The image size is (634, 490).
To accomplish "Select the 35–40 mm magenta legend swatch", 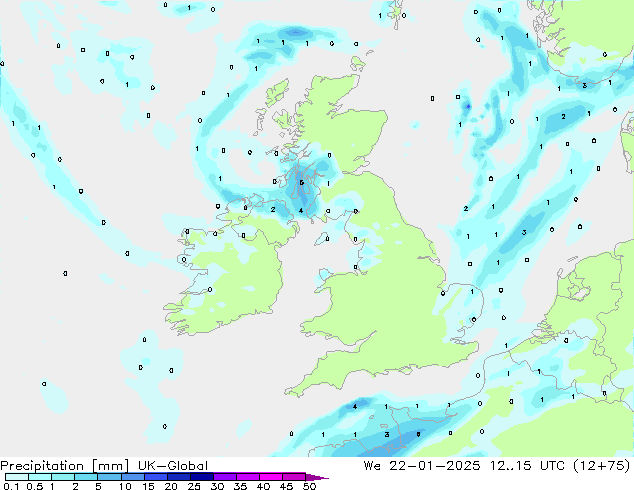I will (247, 477).
